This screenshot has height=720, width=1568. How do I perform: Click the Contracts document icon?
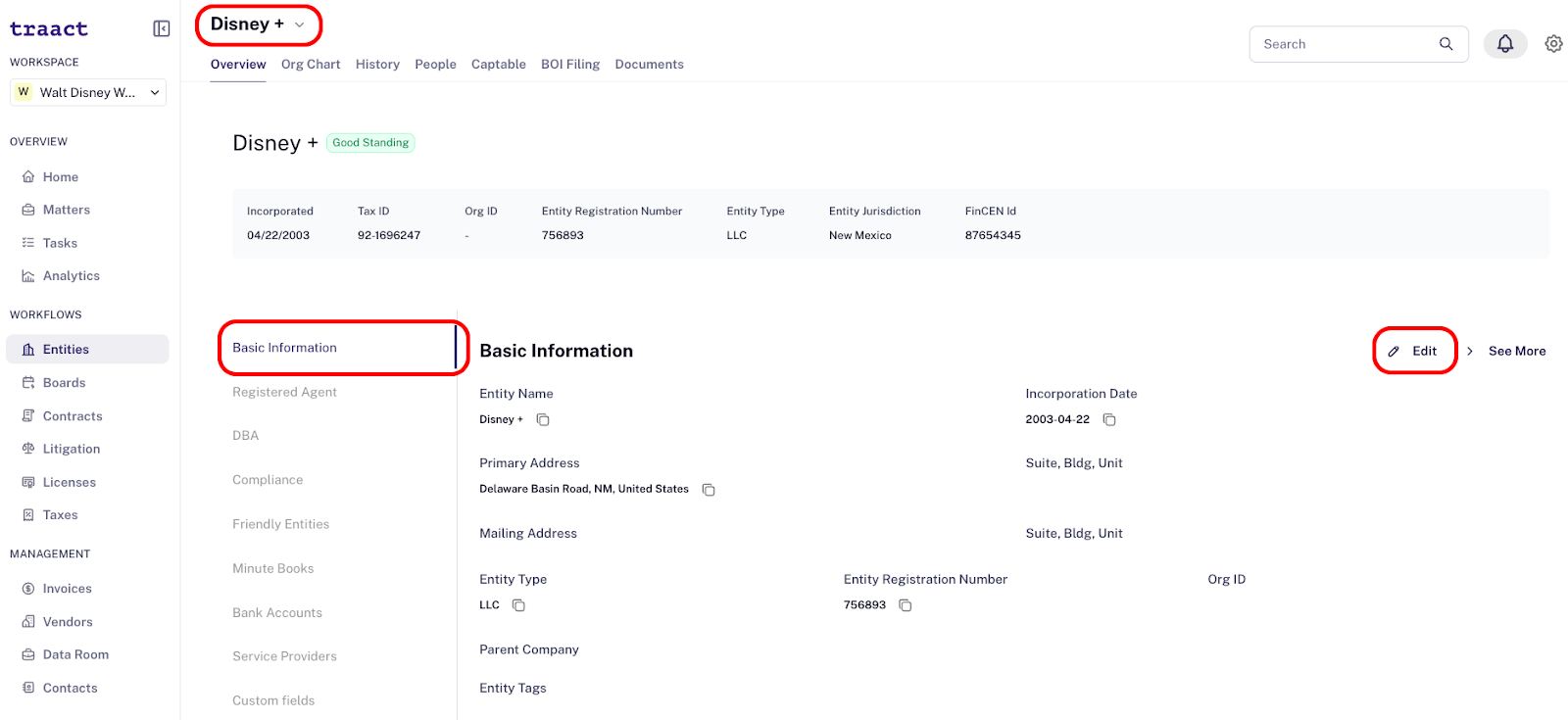tap(28, 416)
